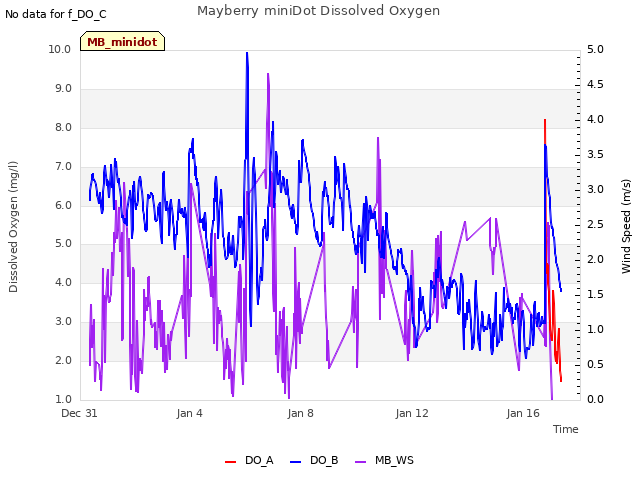Click the 3.5 wind speed axis value
The width and height of the screenshot is (640, 480).
pos(595,154)
